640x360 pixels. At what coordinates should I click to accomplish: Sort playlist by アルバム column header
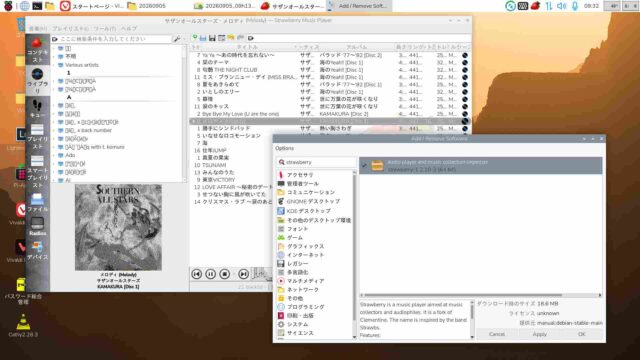[357, 47]
